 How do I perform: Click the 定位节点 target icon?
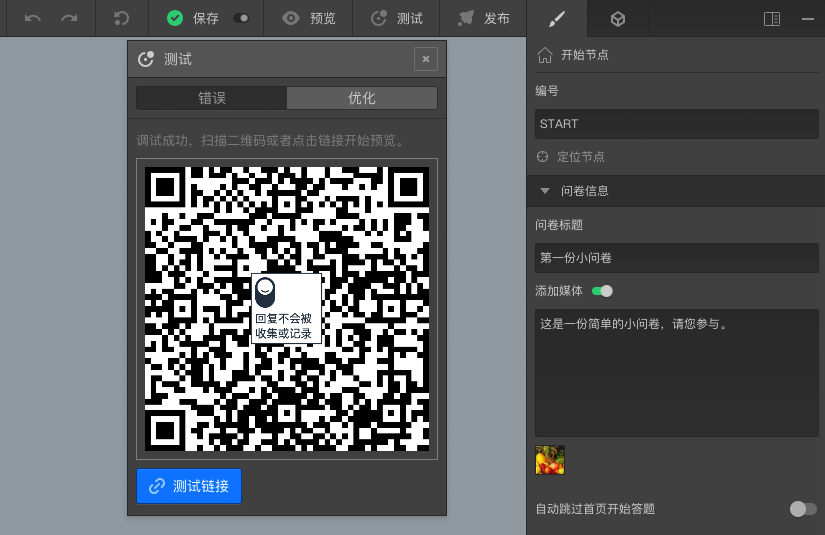(x=542, y=157)
